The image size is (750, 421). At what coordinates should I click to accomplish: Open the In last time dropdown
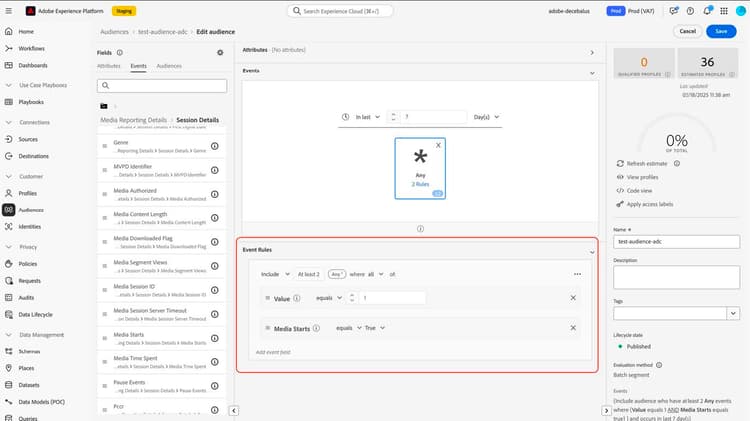point(367,117)
